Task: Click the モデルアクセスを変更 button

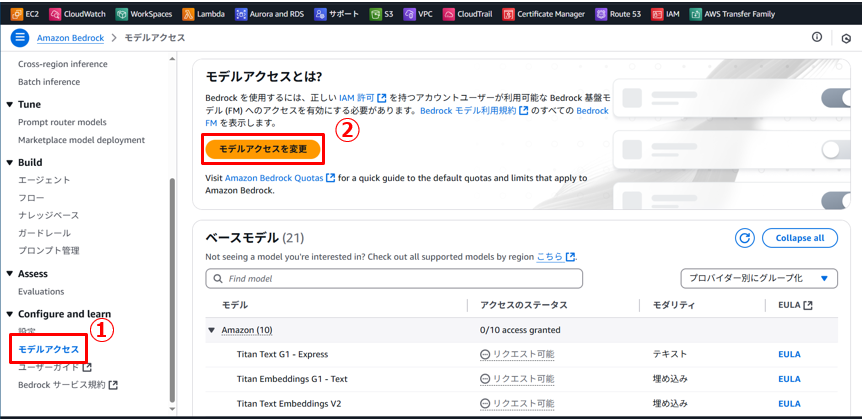Action: (x=263, y=150)
